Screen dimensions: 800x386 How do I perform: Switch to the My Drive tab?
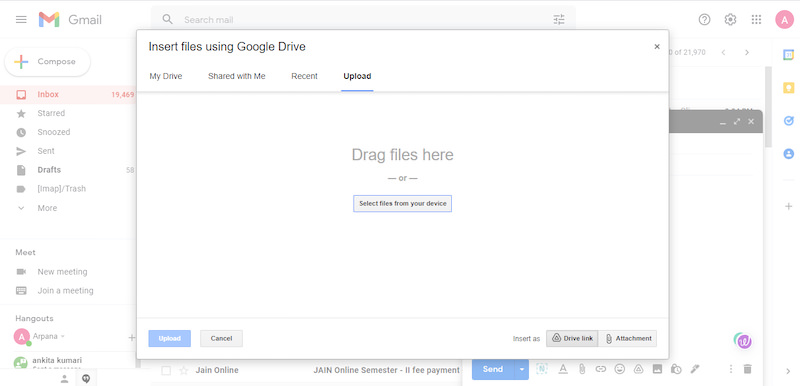pos(166,76)
